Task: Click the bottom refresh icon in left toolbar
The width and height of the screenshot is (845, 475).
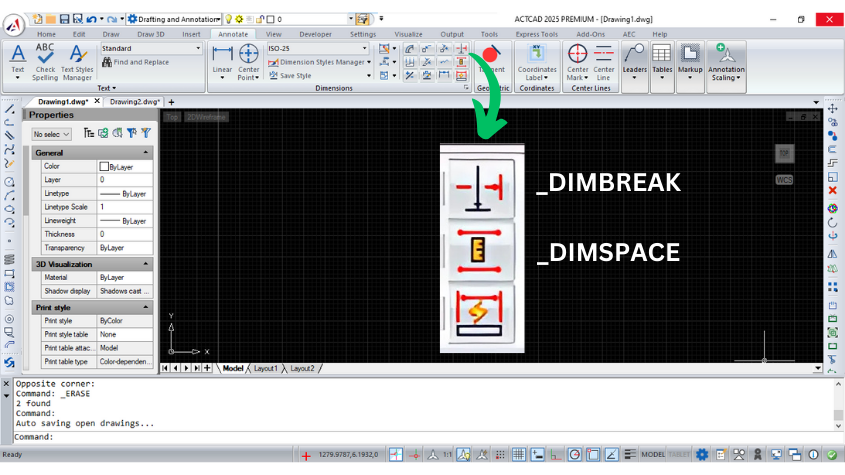Action: [9, 363]
